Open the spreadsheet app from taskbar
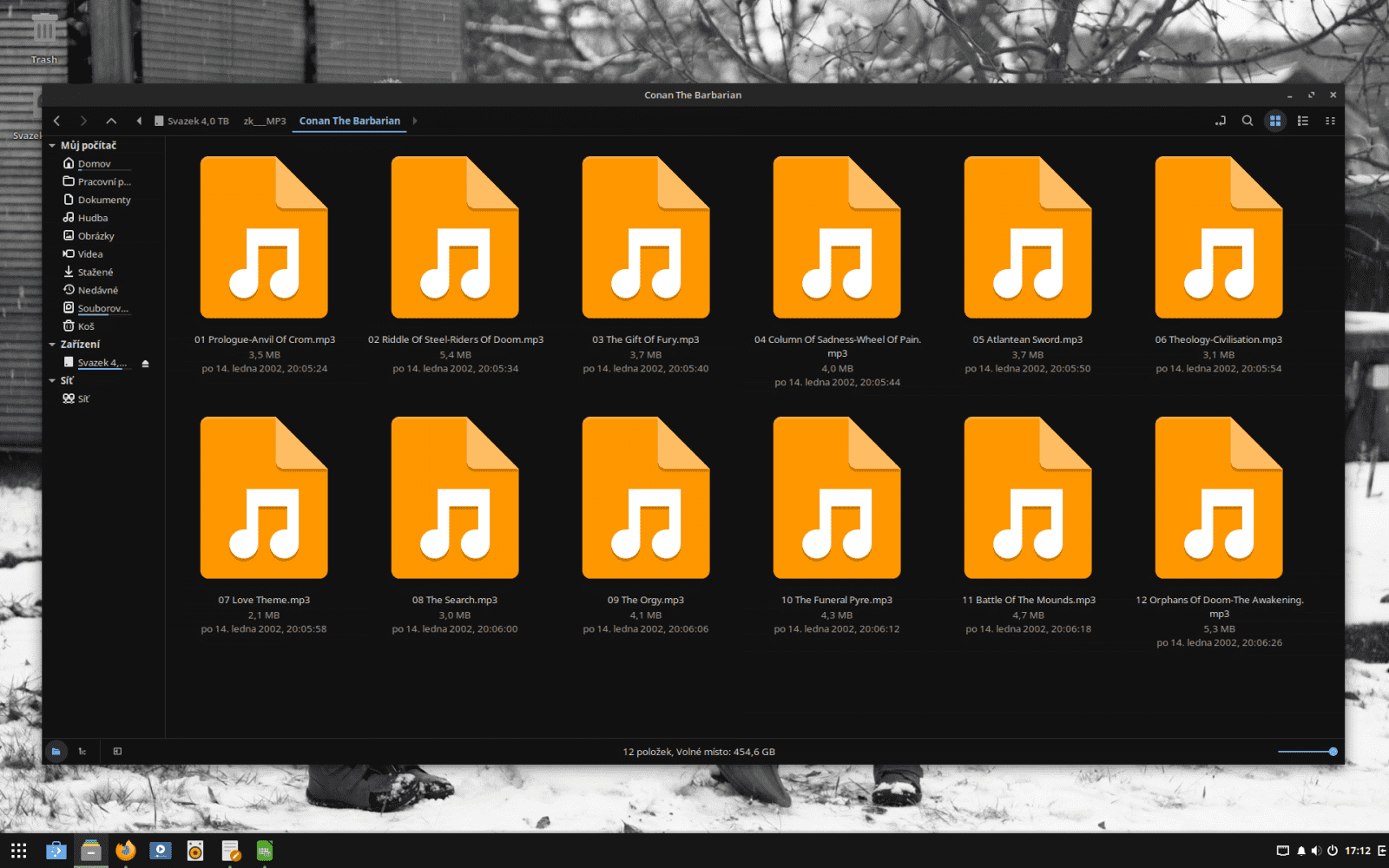The height and width of the screenshot is (868, 1389). click(265, 851)
